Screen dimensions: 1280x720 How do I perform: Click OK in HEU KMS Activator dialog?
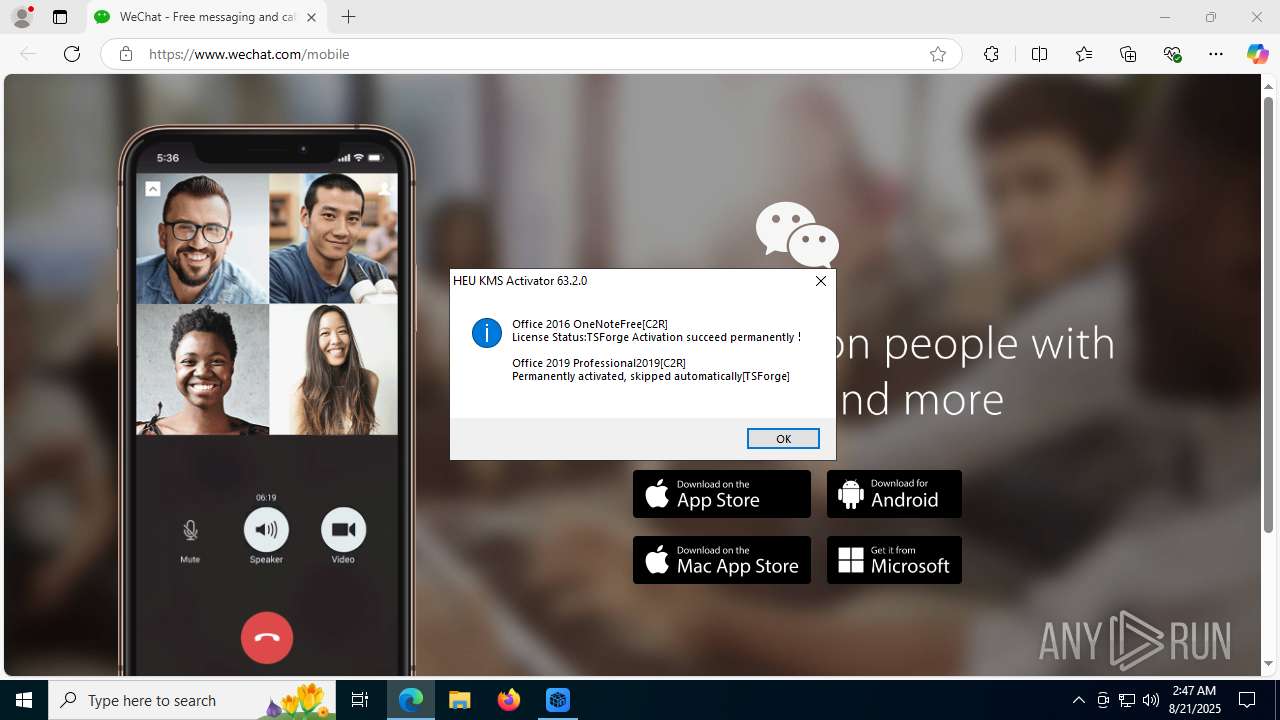pyautogui.click(x=783, y=438)
